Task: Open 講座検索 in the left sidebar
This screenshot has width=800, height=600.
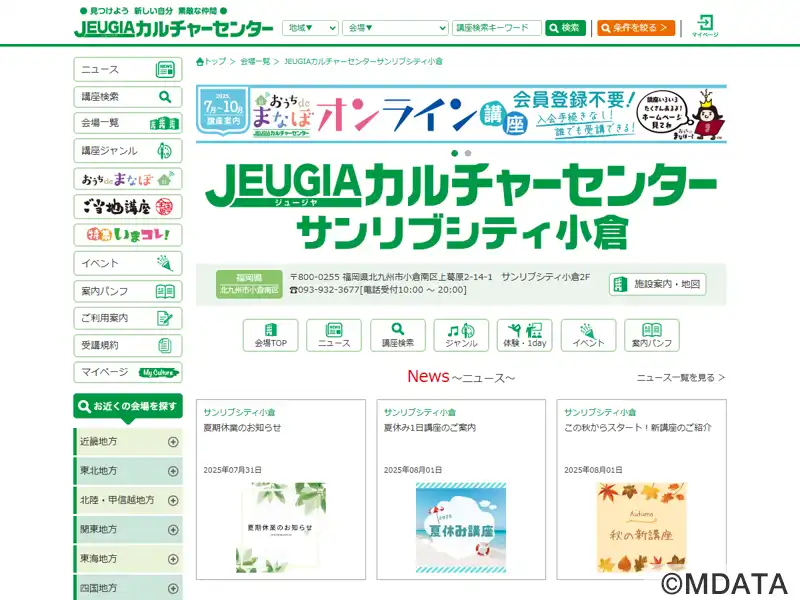Action: (x=128, y=96)
